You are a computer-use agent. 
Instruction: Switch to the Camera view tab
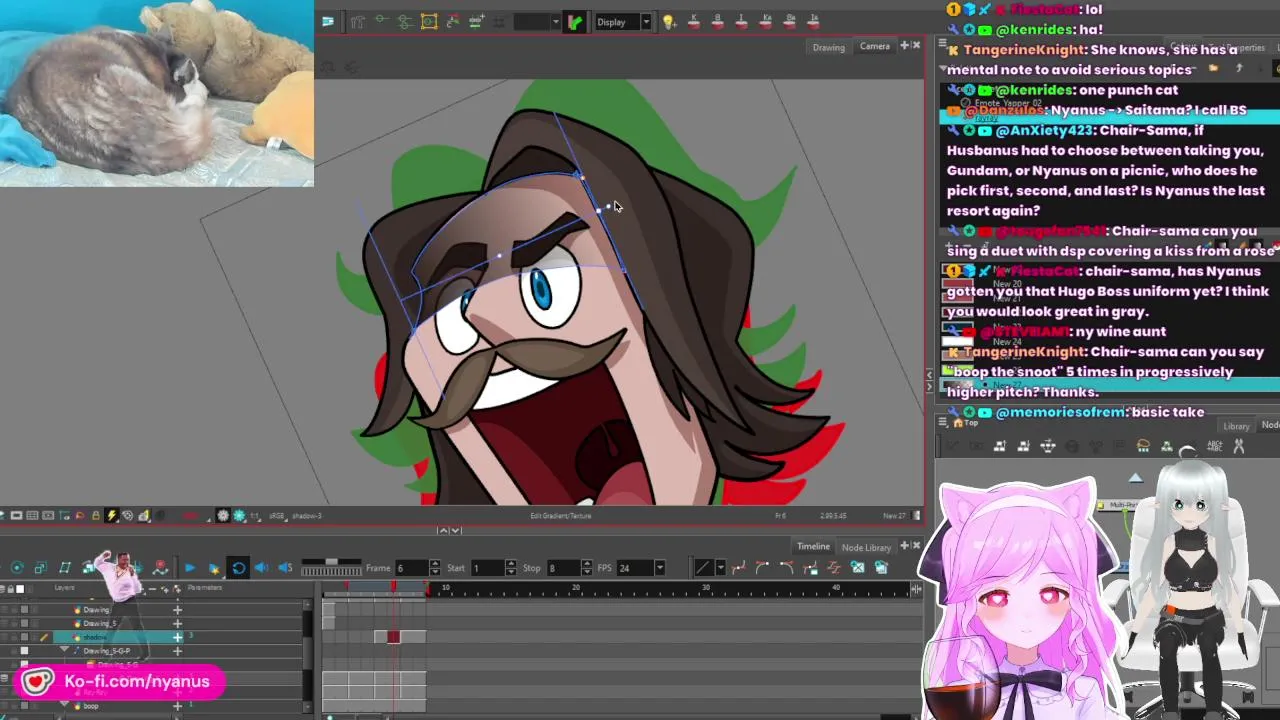[x=874, y=46]
